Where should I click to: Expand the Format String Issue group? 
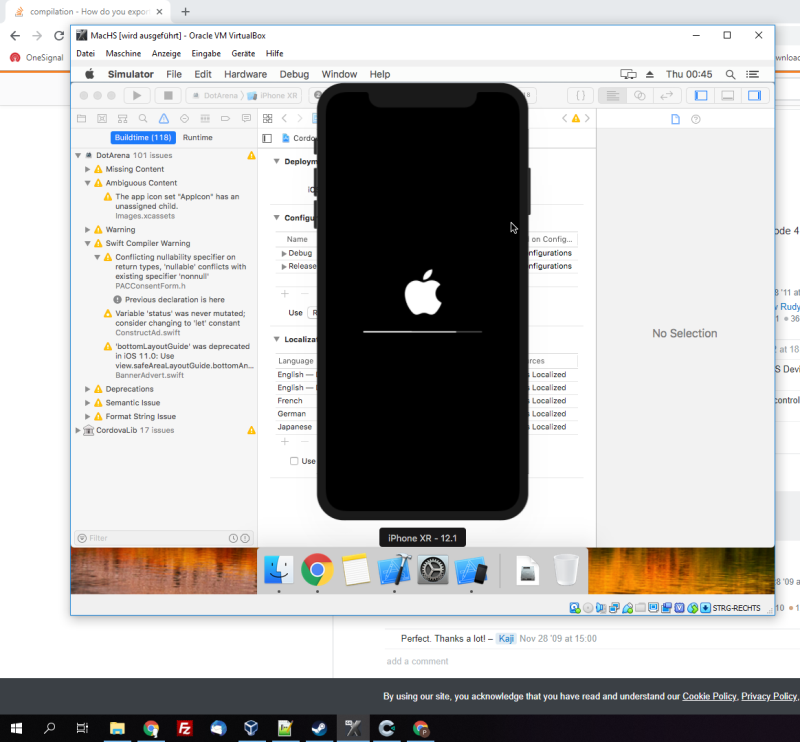87,416
